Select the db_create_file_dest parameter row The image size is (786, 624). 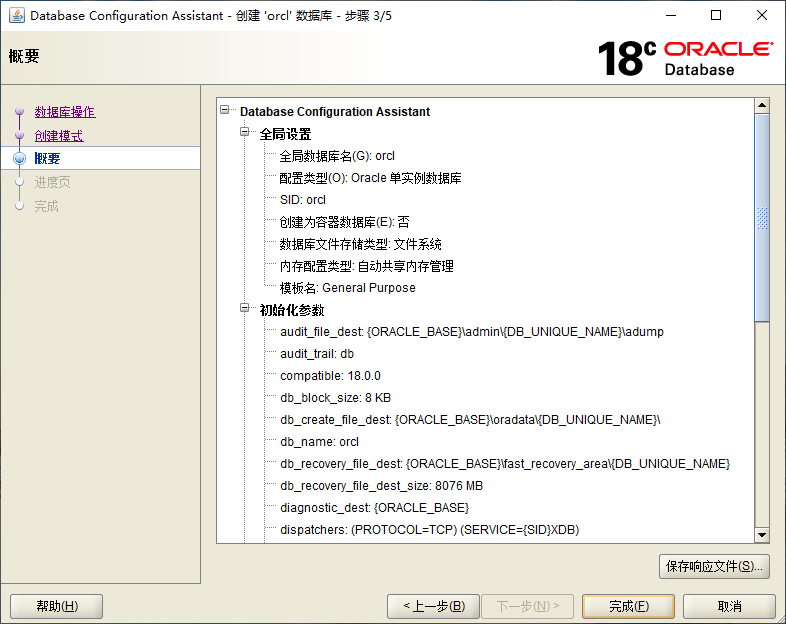point(470,420)
